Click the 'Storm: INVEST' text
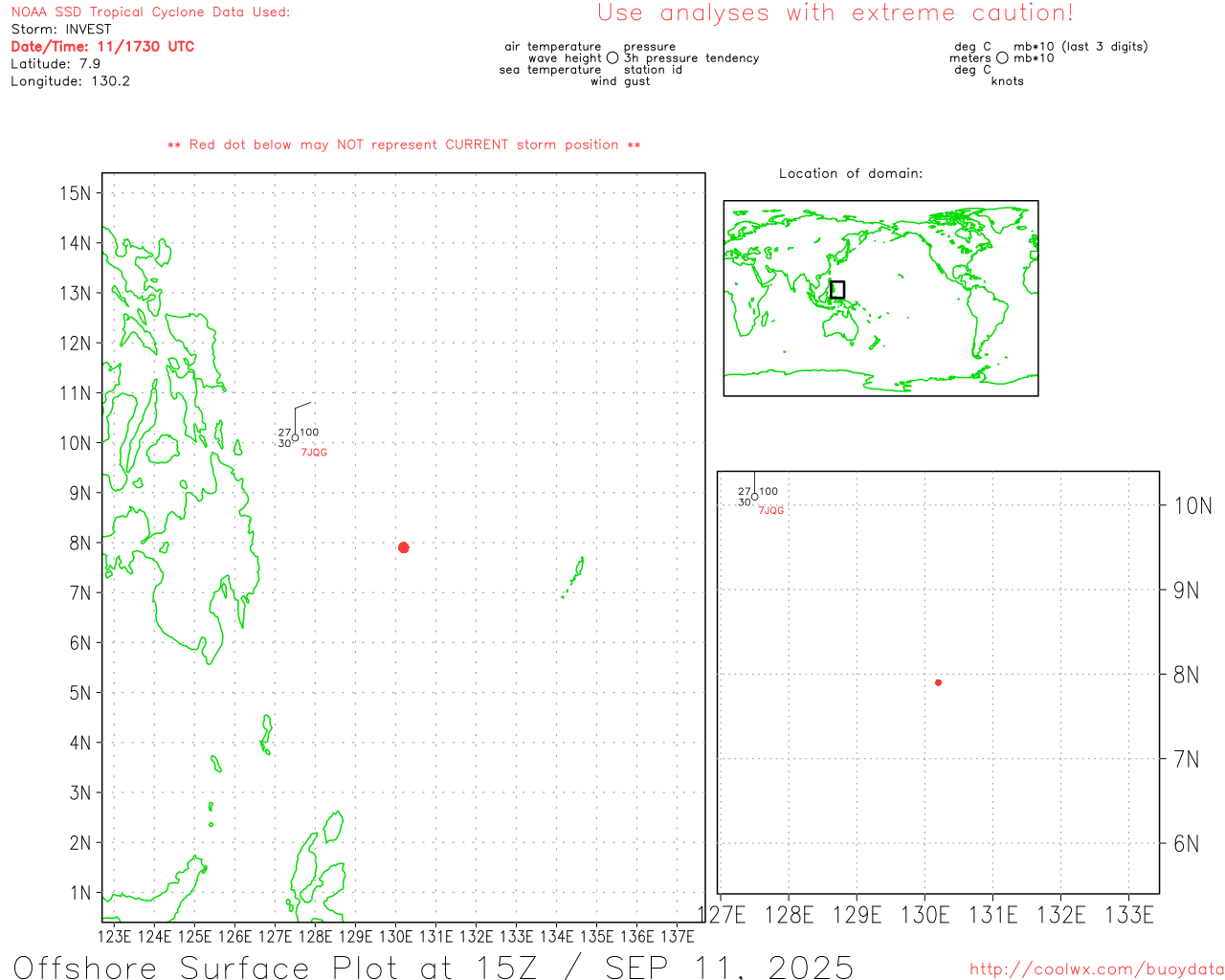The height and width of the screenshot is (980, 1225). (x=61, y=30)
